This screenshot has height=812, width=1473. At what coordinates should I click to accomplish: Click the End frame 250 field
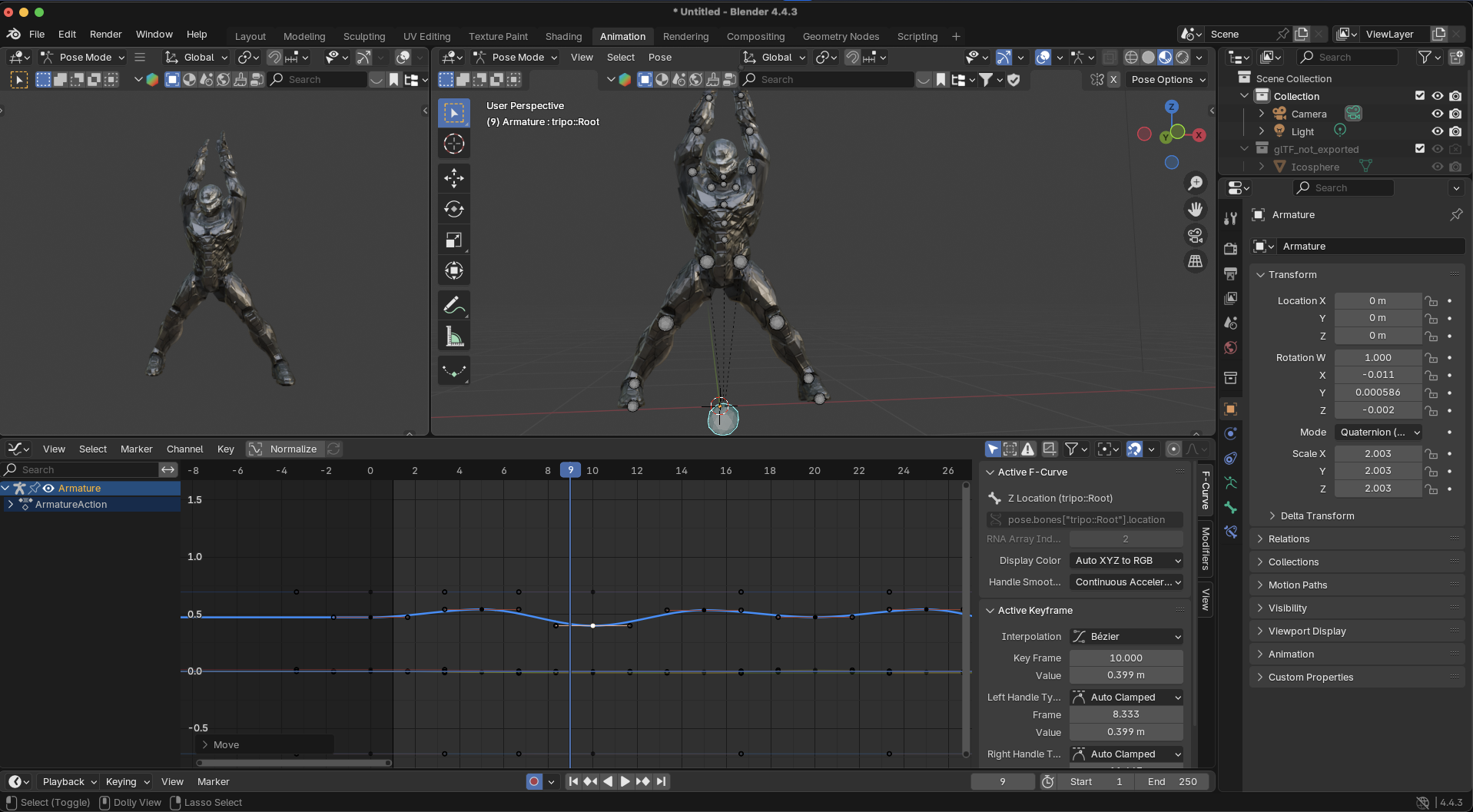pos(1173,781)
